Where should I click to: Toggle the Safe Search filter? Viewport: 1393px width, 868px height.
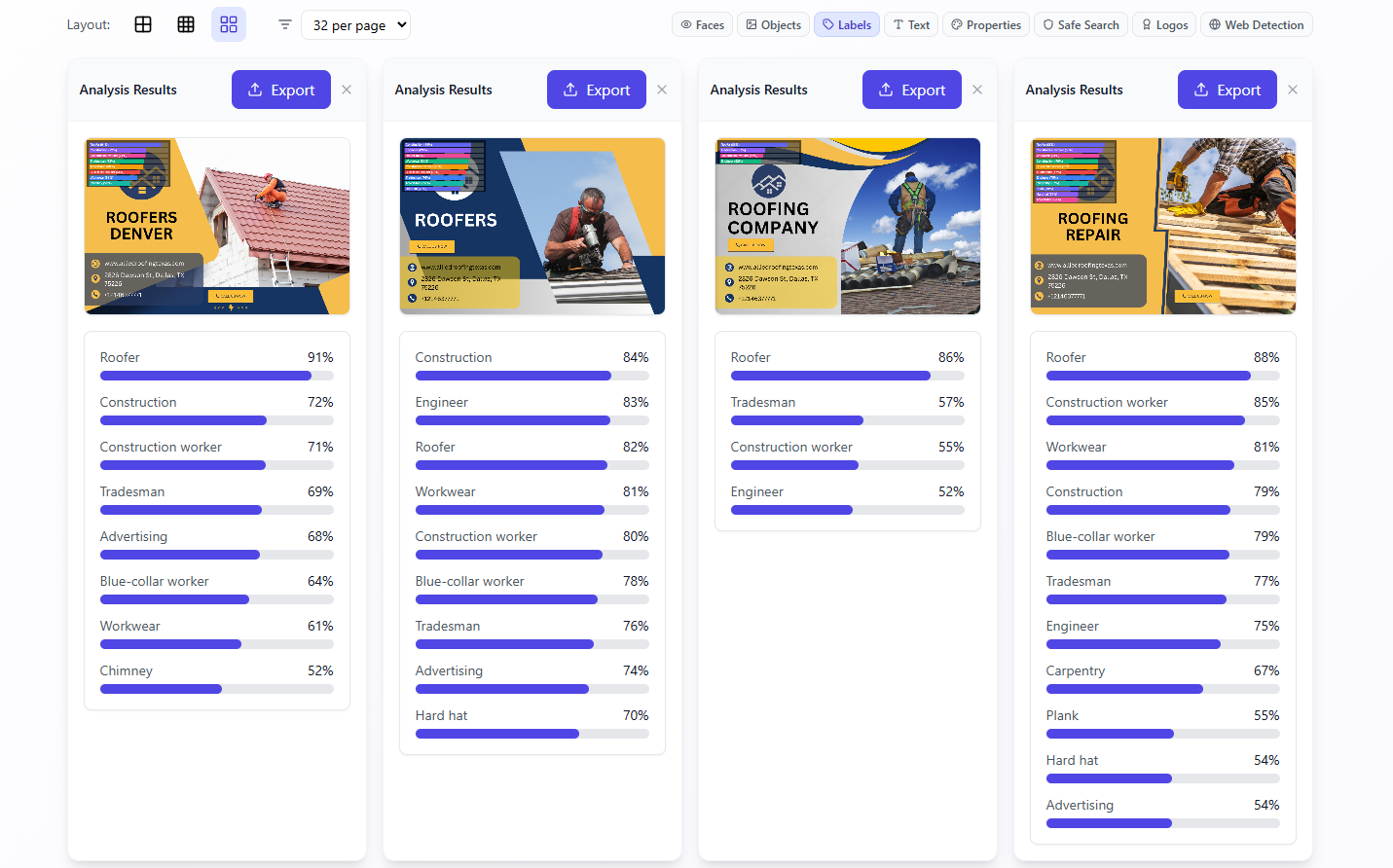1081,24
